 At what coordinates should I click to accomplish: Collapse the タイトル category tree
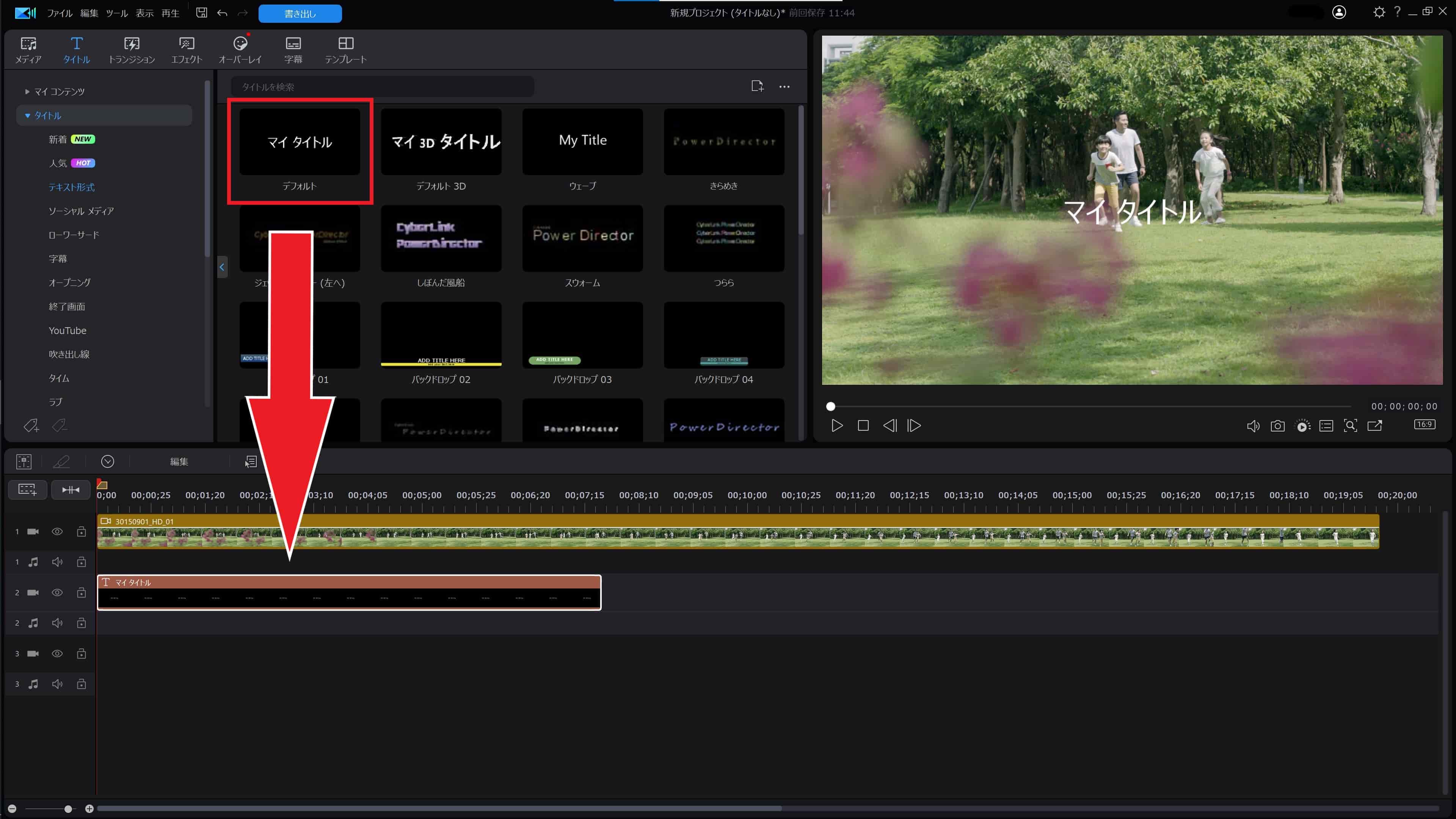[27, 115]
